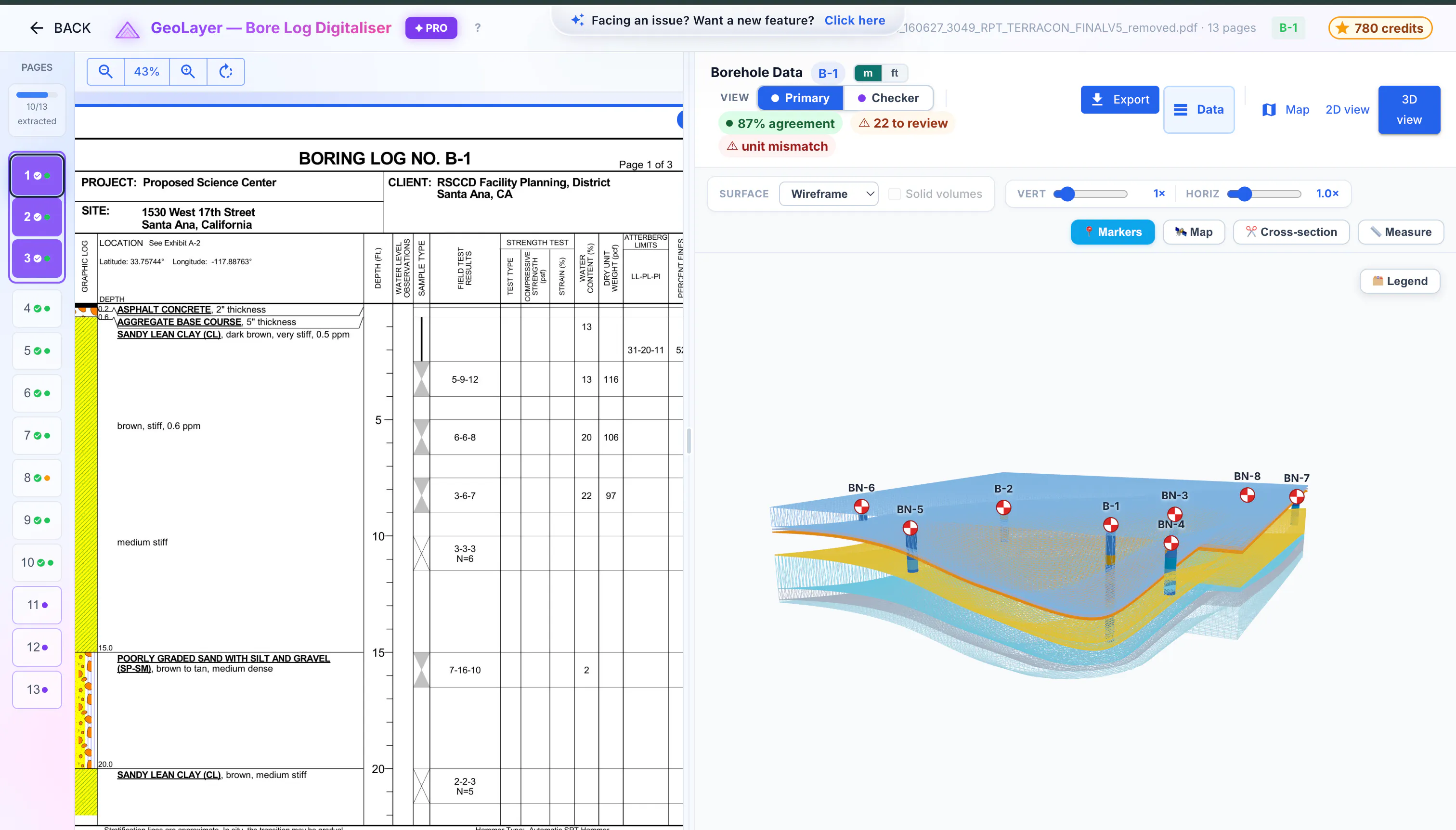
Task: Click the 22 to review warning badge
Action: [x=902, y=123]
